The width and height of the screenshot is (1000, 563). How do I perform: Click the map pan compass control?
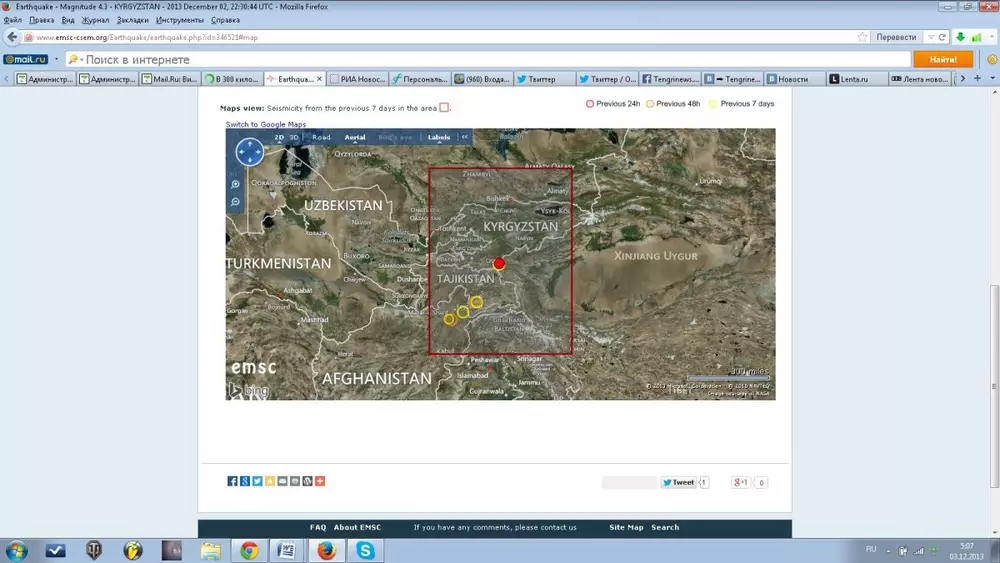pyautogui.click(x=249, y=152)
